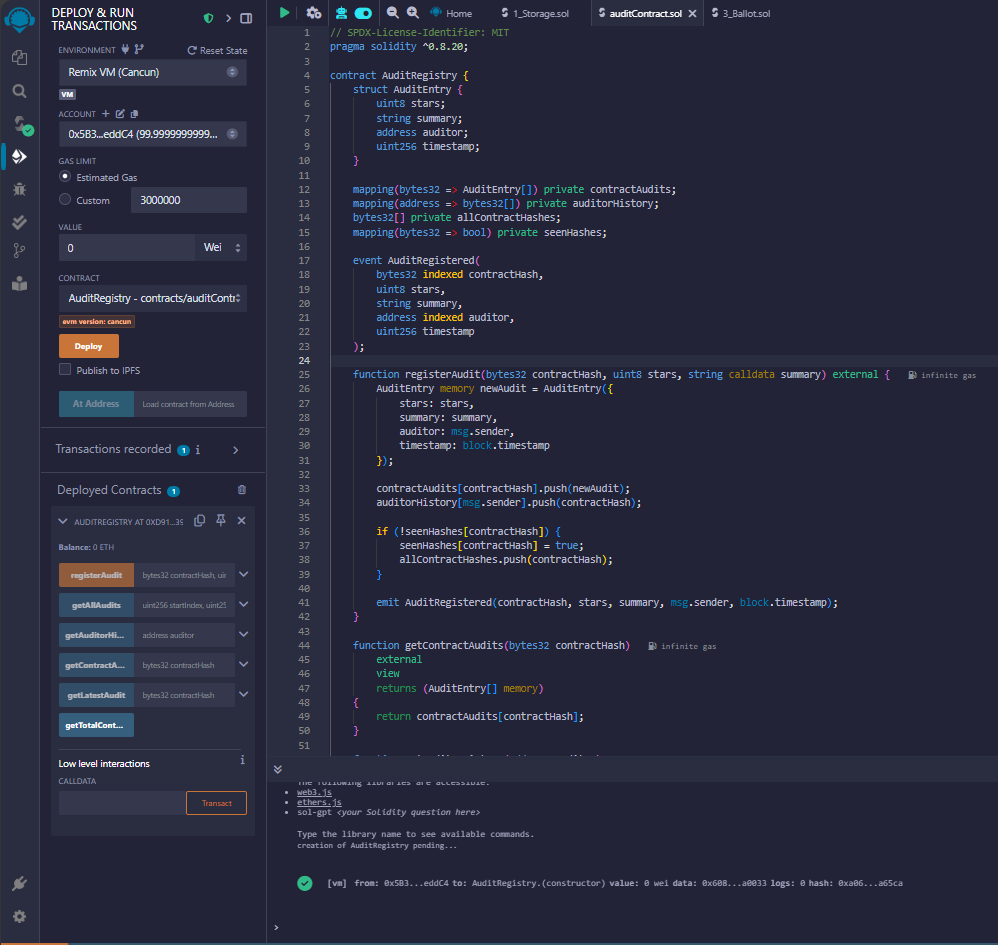Open the File Explorer sidebar icon
998x945 pixels.
(x=19, y=58)
